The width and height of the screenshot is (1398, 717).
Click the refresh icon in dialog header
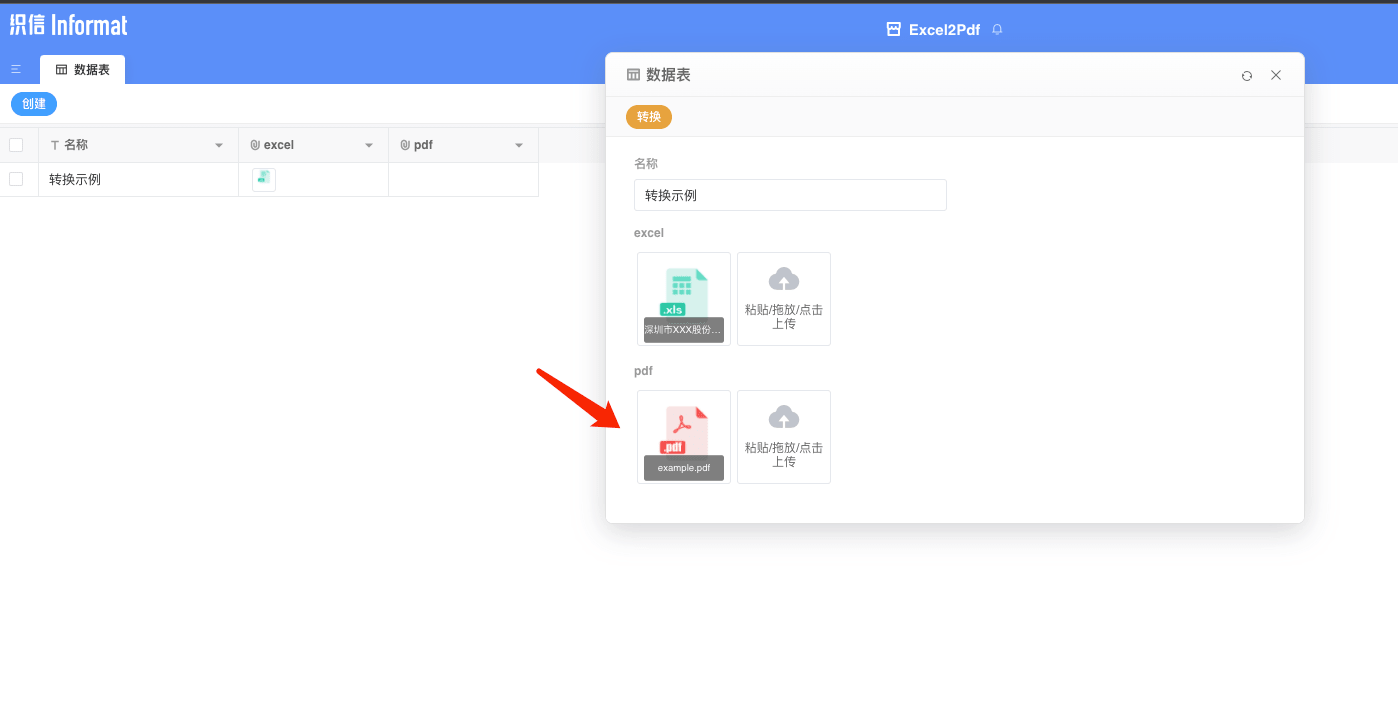pos(1246,75)
